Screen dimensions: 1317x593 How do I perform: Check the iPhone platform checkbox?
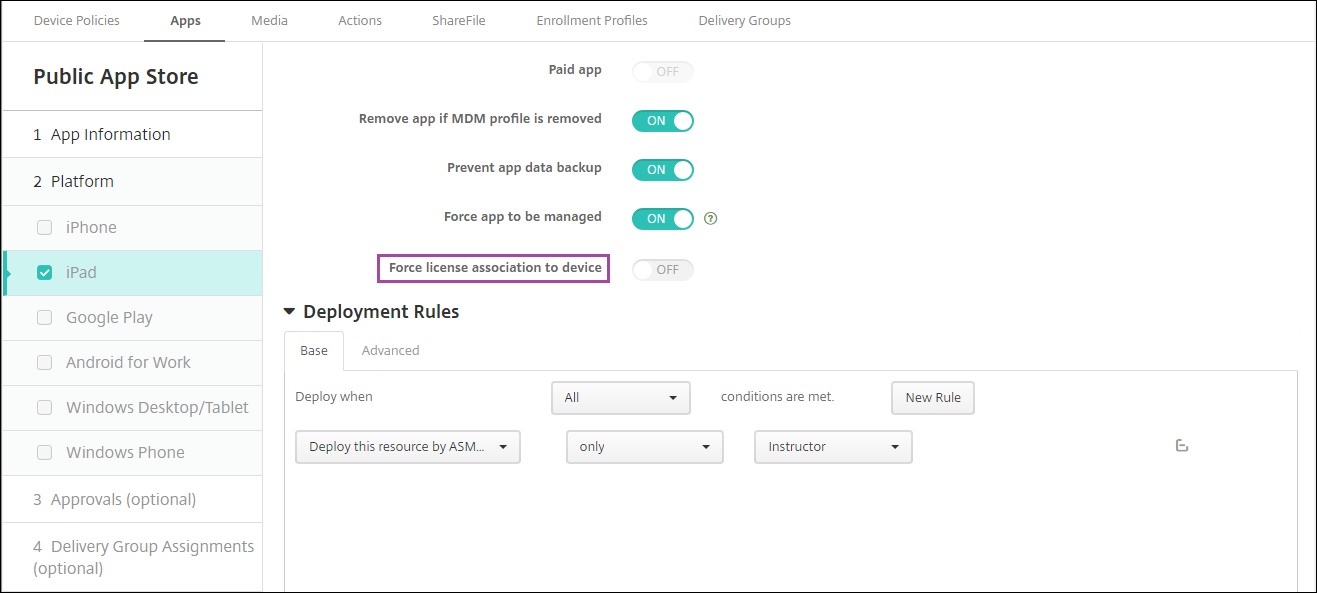[x=44, y=228]
